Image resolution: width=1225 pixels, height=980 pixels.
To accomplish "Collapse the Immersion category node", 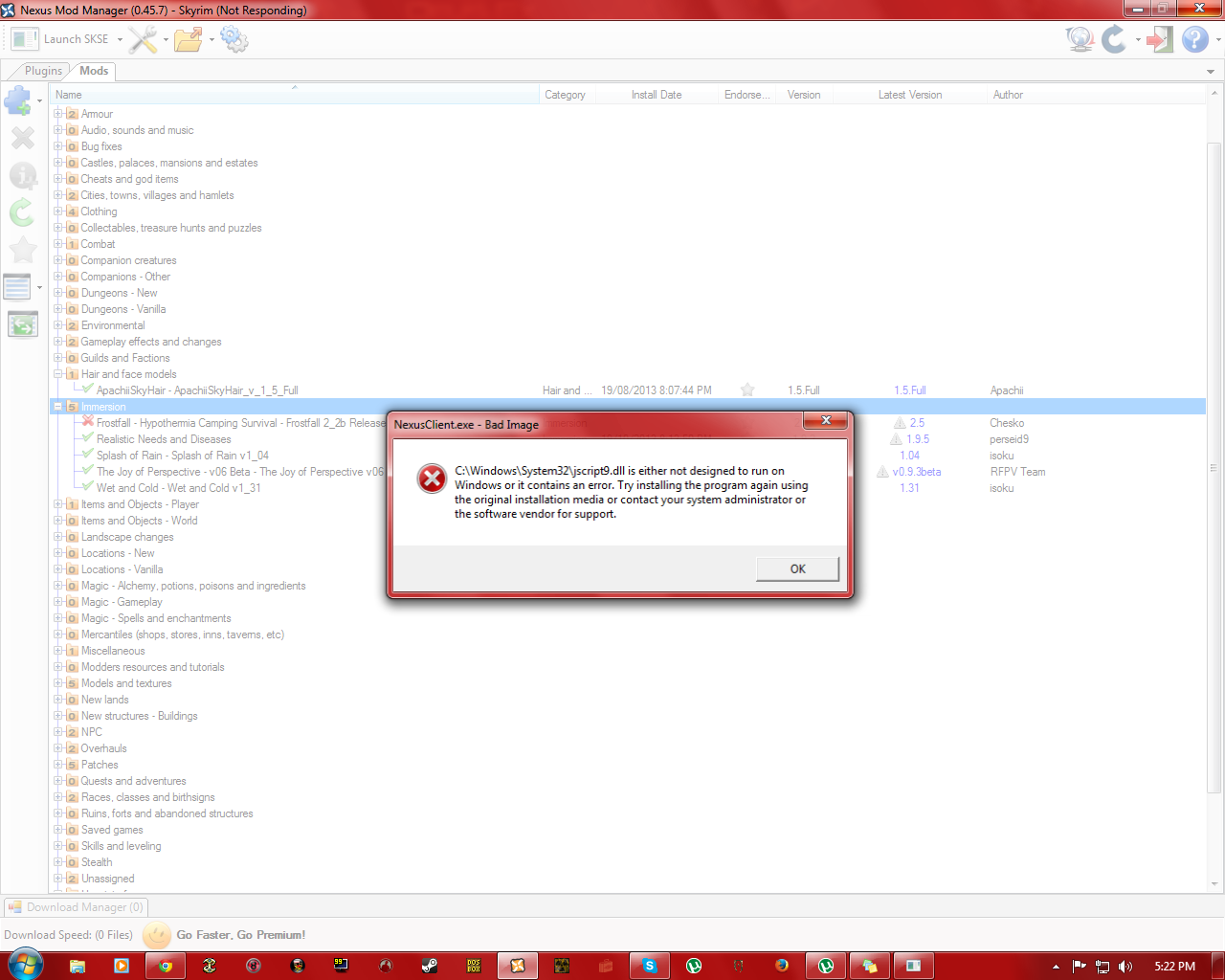I will (x=58, y=407).
